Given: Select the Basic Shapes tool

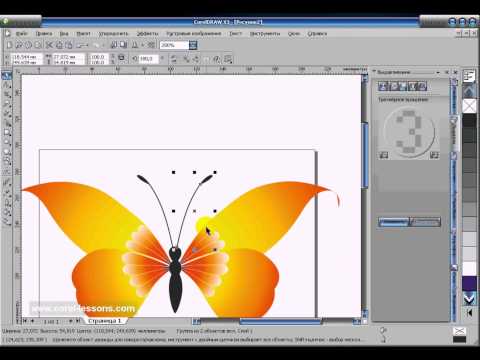Looking at the screenshot, I should coord(6,162).
